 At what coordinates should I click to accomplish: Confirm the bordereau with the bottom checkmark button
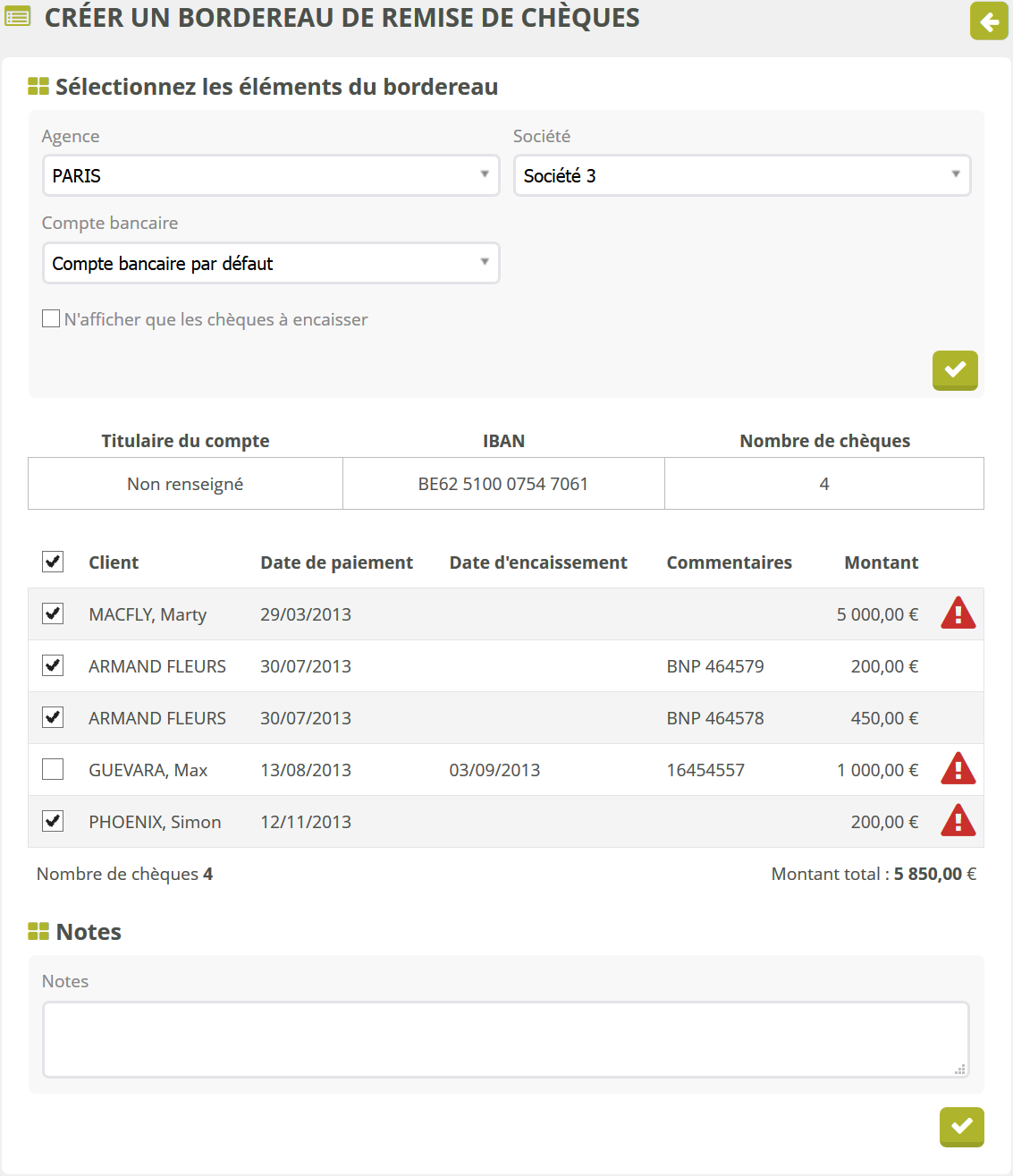pyautogui.click(x=961, y=1126)
